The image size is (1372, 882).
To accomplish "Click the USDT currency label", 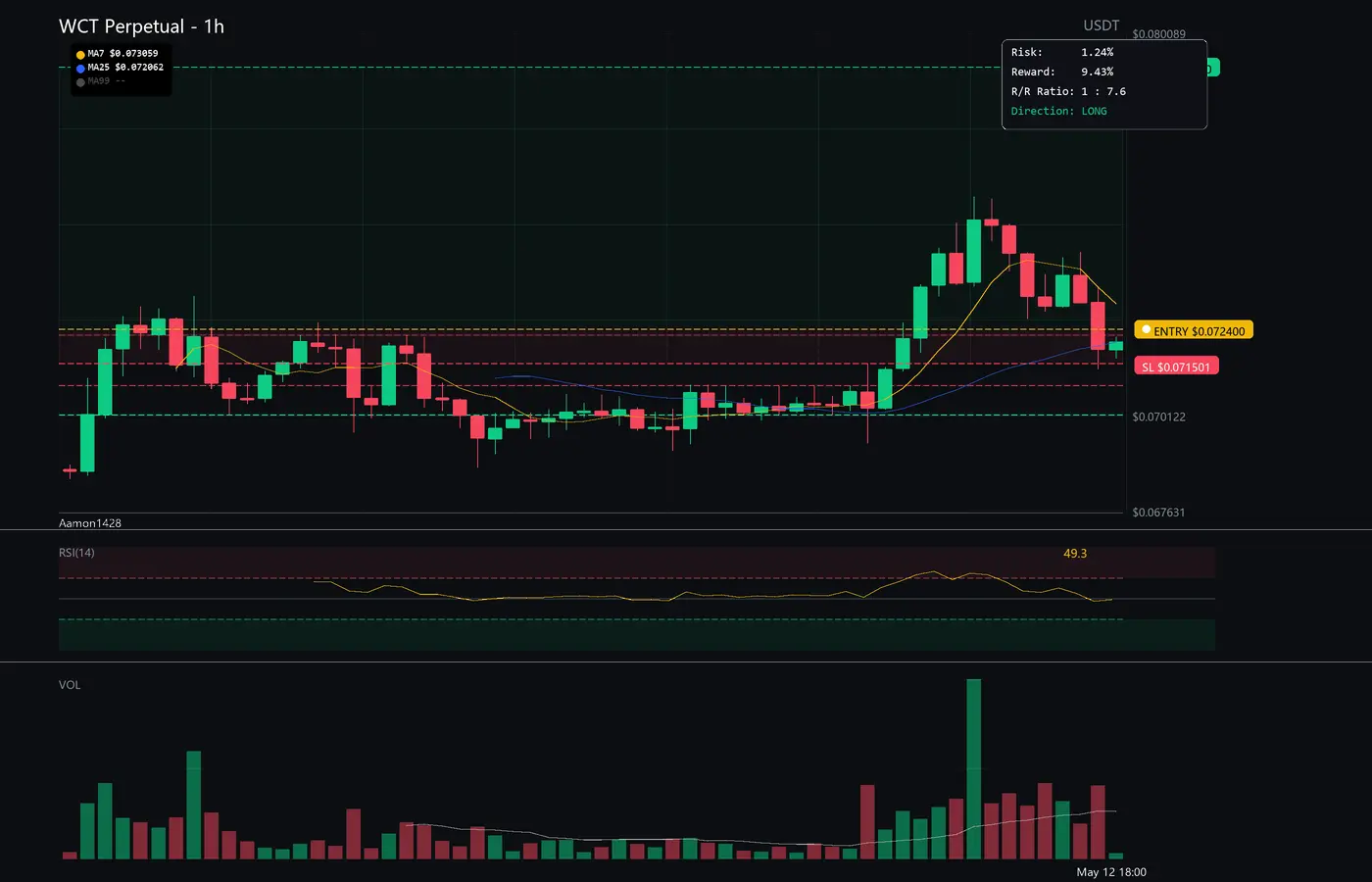I will point(1101,25).
